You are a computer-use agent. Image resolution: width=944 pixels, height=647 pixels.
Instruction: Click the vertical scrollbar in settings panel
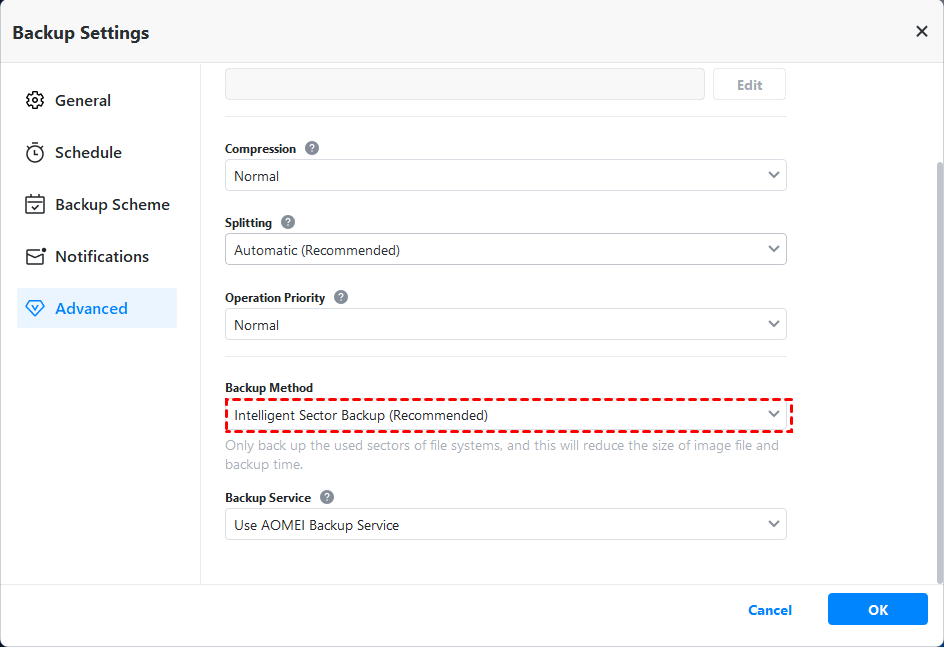click(938, 370)
